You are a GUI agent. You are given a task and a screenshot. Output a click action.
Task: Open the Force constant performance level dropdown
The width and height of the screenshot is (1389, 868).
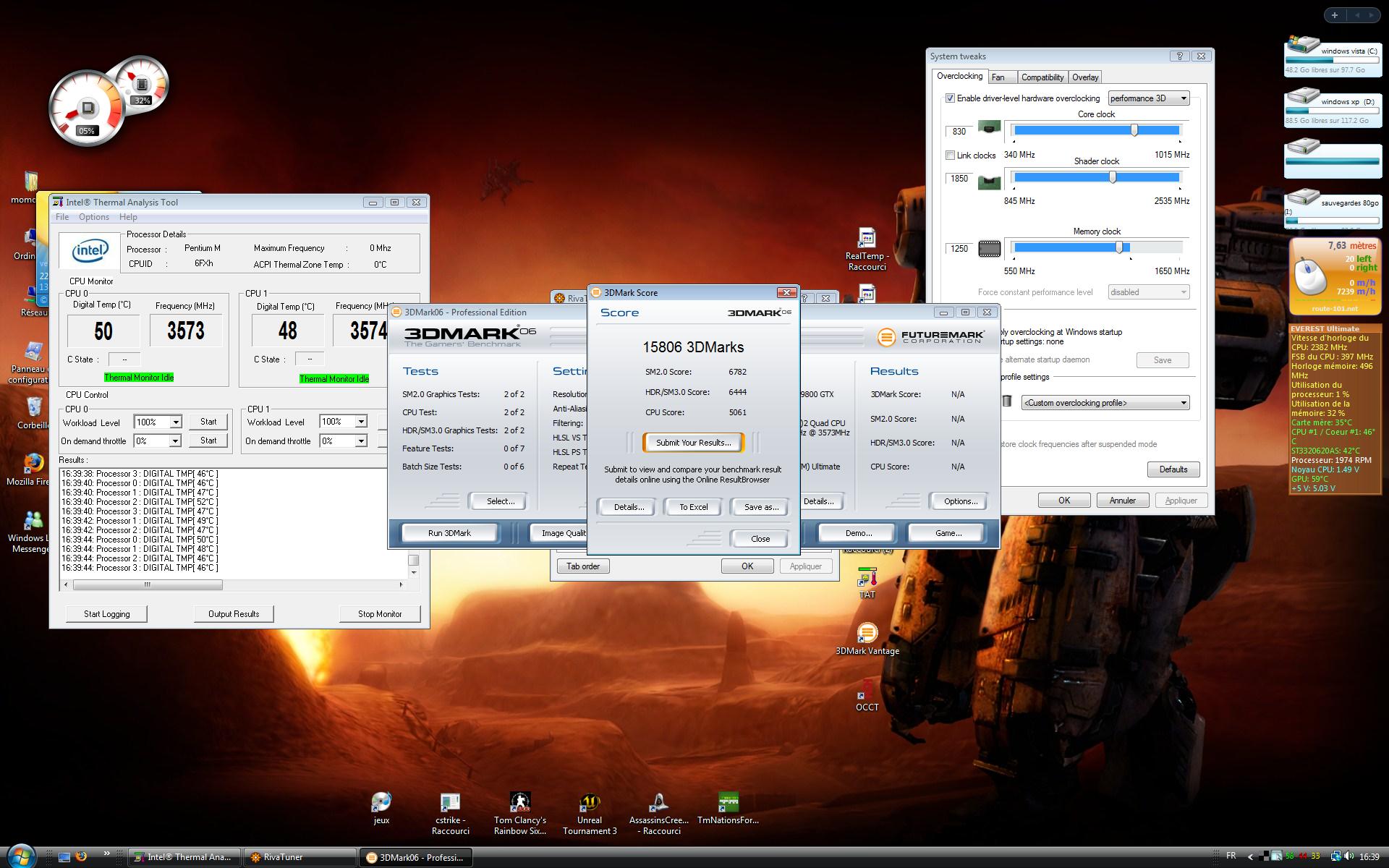click(1148, 292)
